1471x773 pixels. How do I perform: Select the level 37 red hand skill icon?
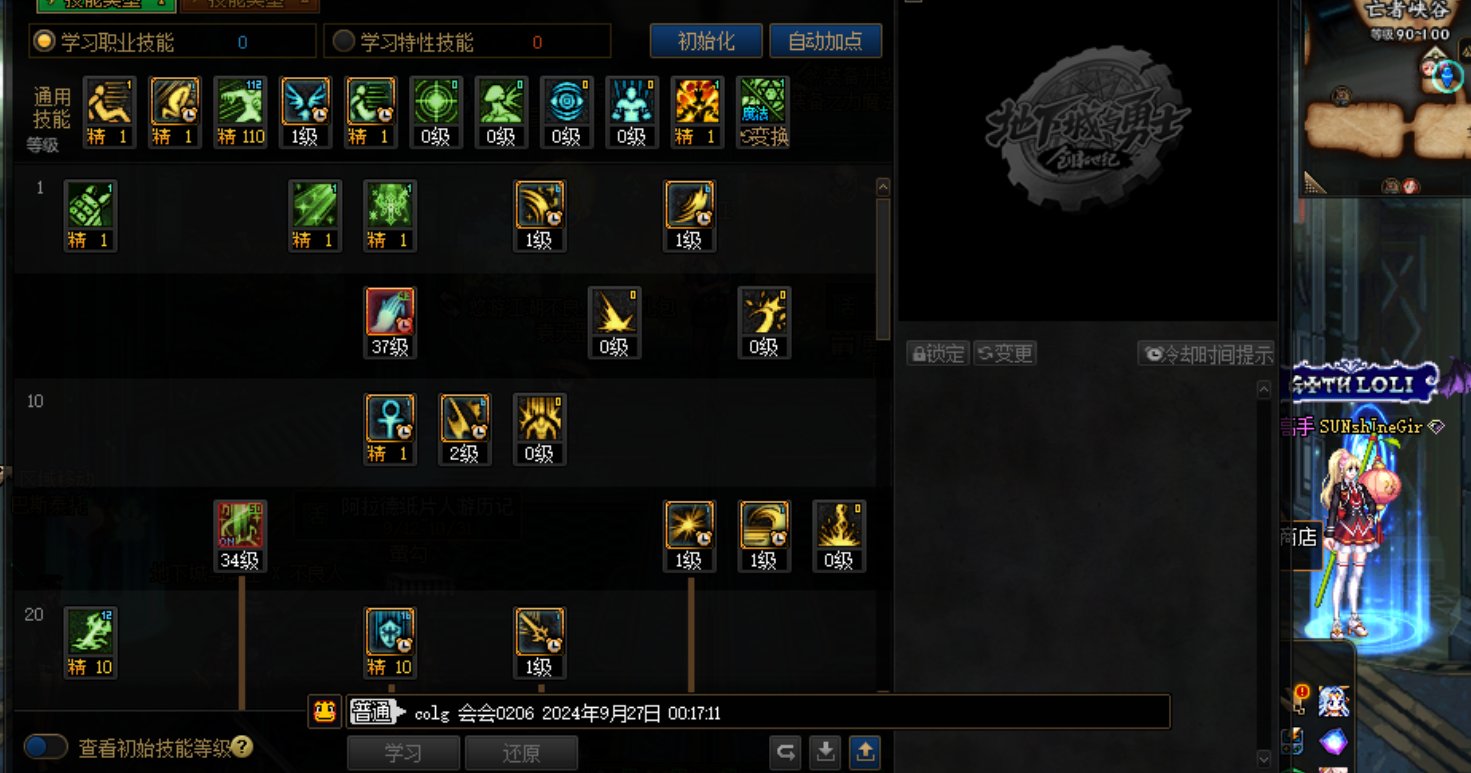pyautogui.click(x=390, y=322)
